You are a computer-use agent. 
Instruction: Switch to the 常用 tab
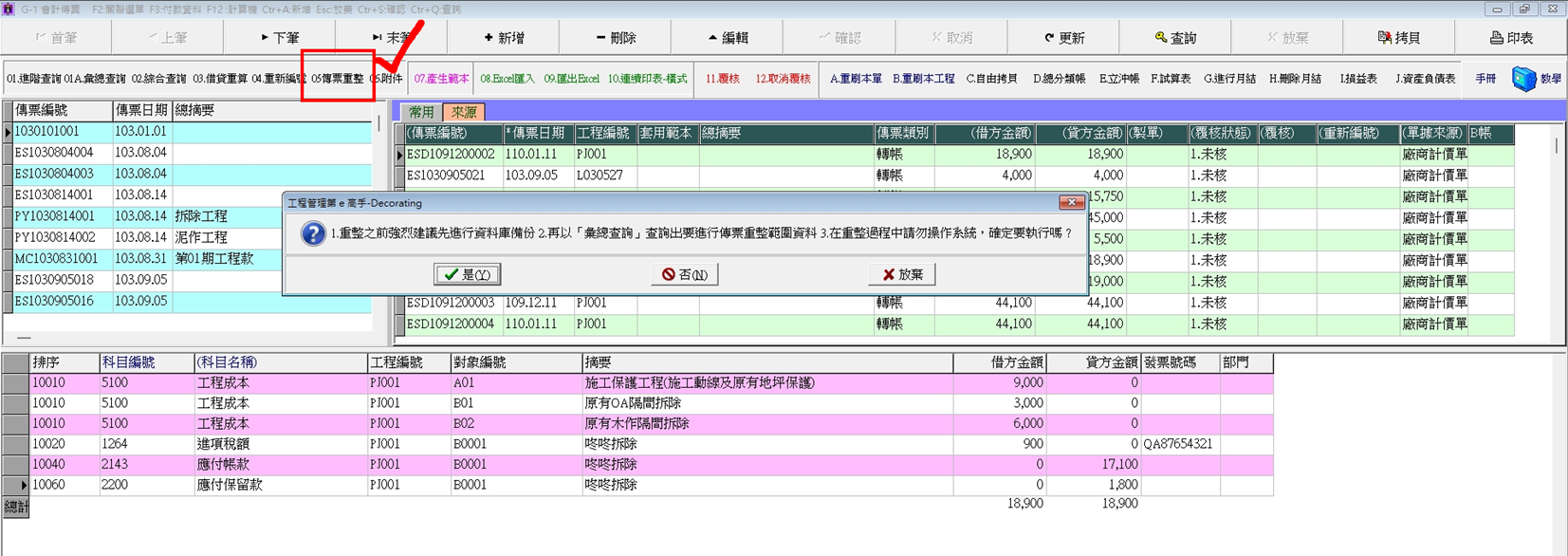tap(421, 112)
